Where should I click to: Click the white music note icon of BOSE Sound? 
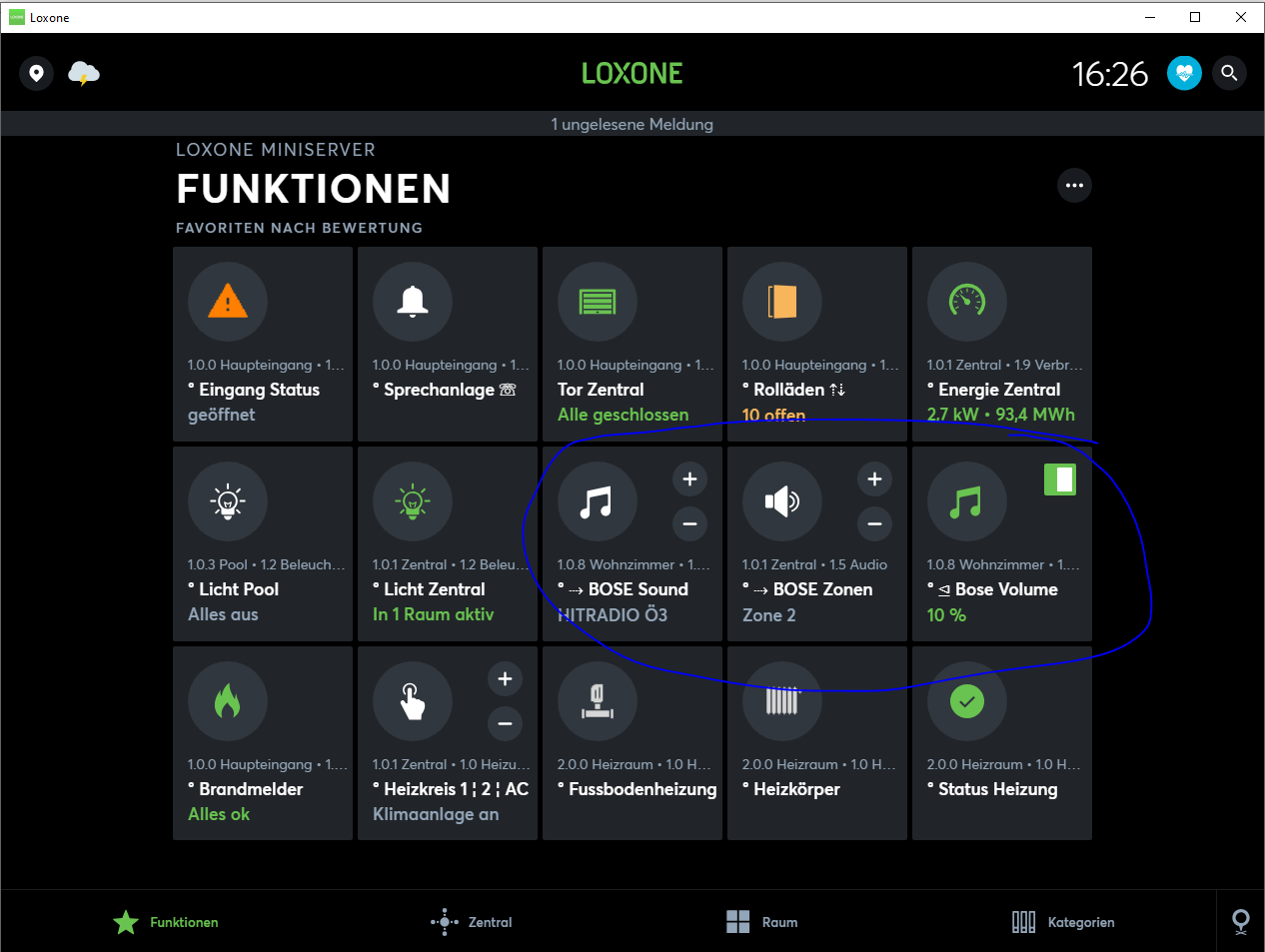[x=598, y=500]
